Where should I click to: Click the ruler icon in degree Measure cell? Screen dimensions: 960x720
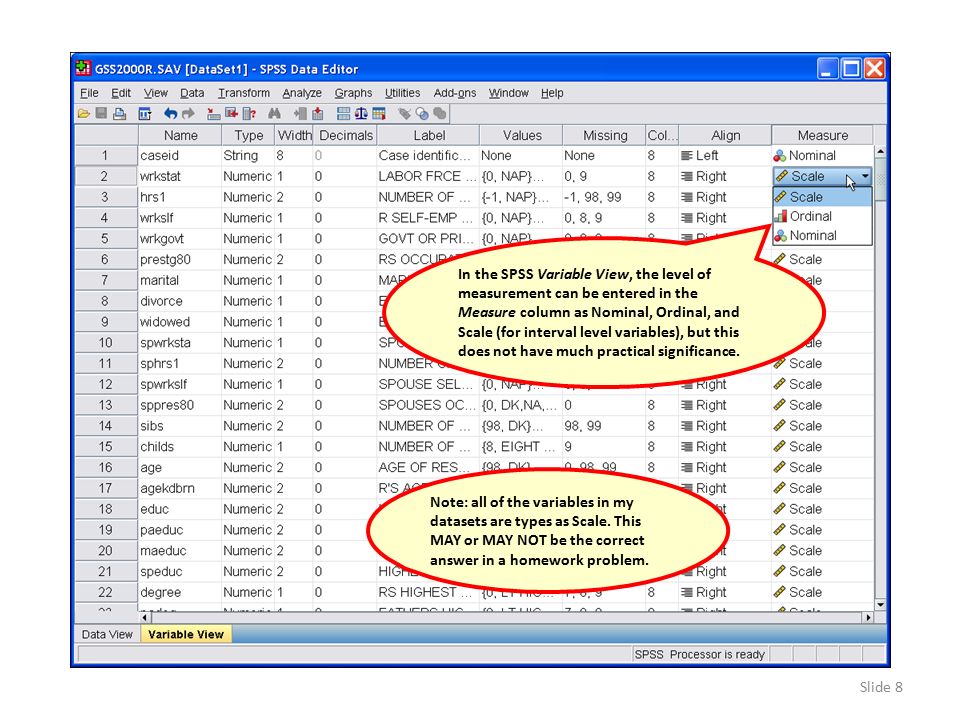(x=779, y=593)
